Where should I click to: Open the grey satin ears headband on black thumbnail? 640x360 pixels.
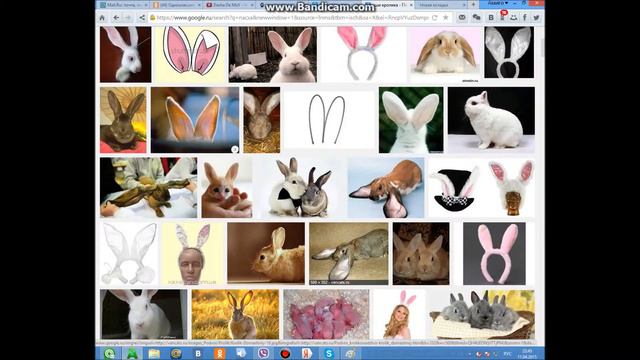pyautogui.click(x=509, y=52)
